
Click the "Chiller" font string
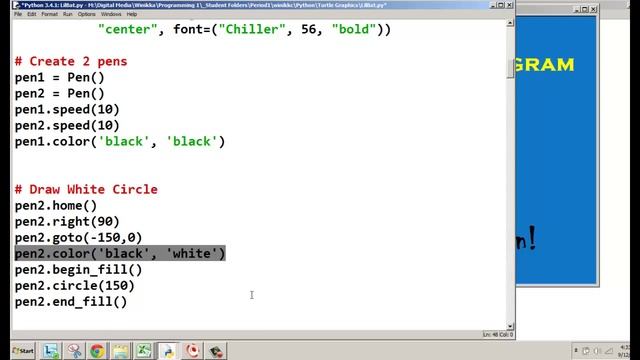tap(252, 29)
